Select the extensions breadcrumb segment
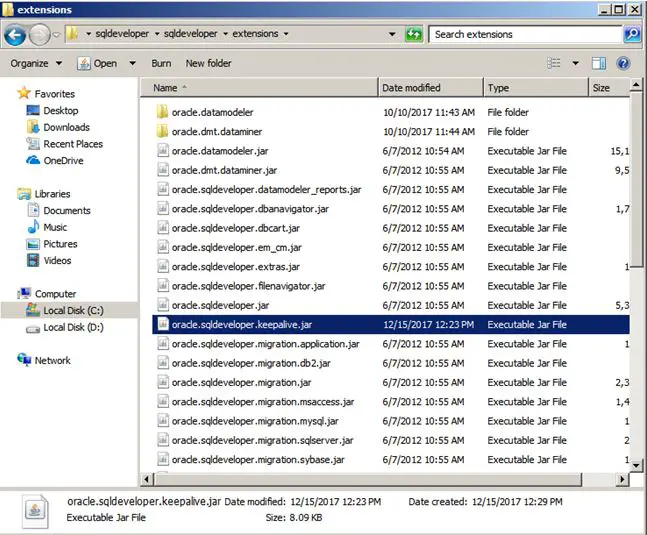 (x=255, y=34)
